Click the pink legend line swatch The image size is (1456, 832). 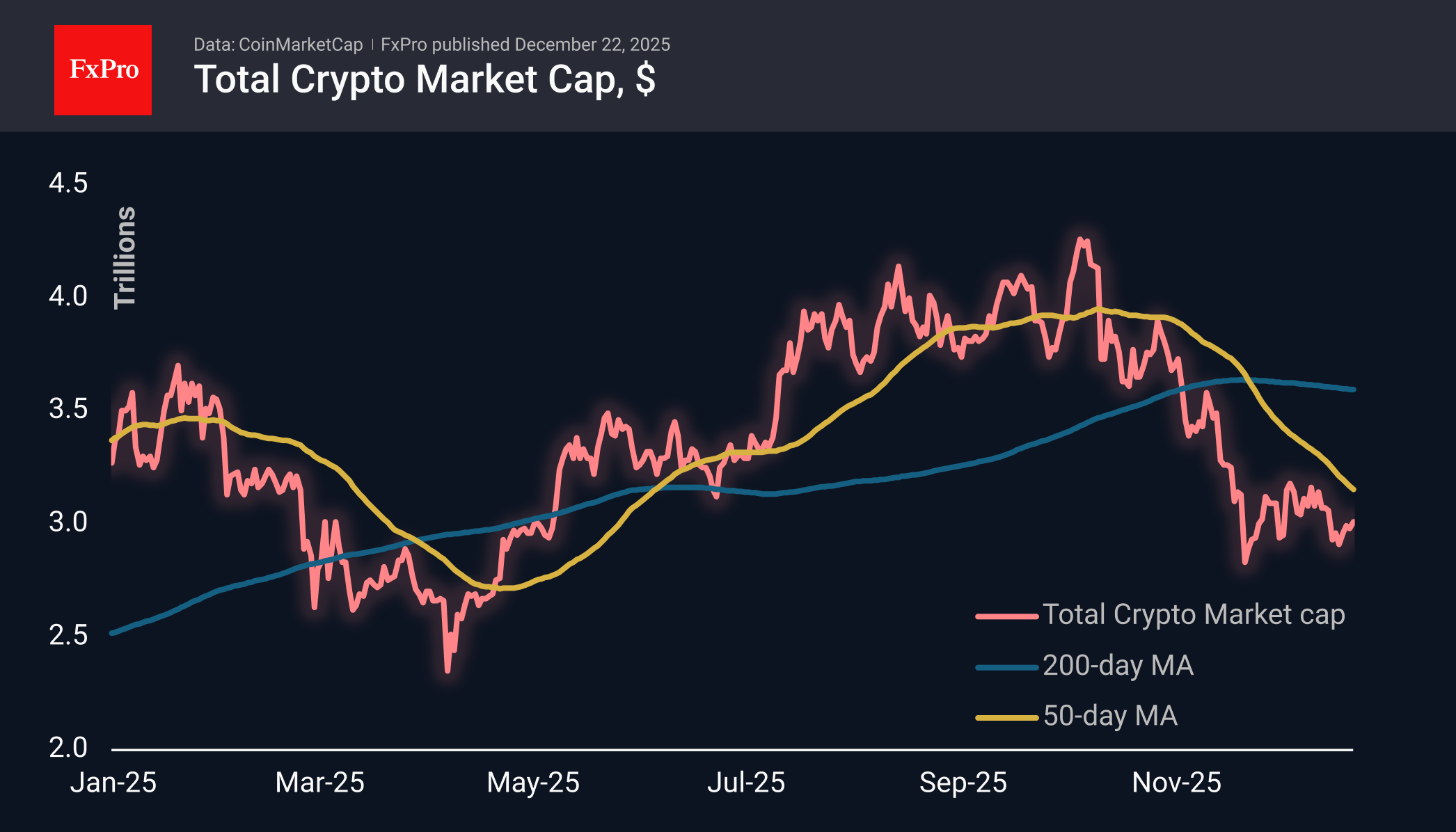1006,616
